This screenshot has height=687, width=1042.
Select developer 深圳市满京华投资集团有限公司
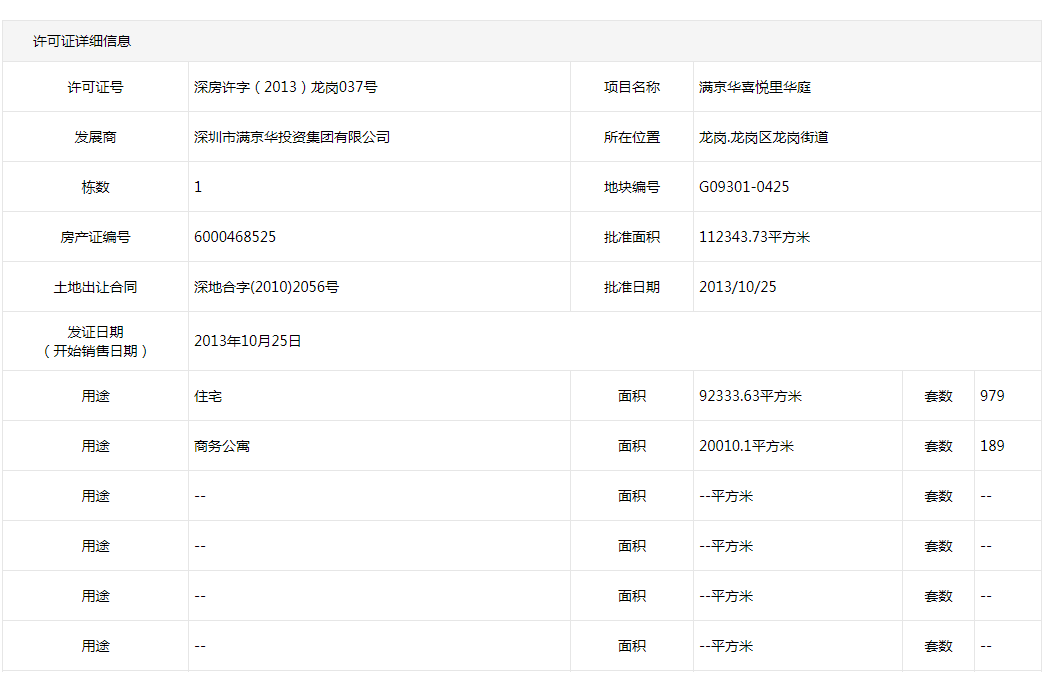292,137
